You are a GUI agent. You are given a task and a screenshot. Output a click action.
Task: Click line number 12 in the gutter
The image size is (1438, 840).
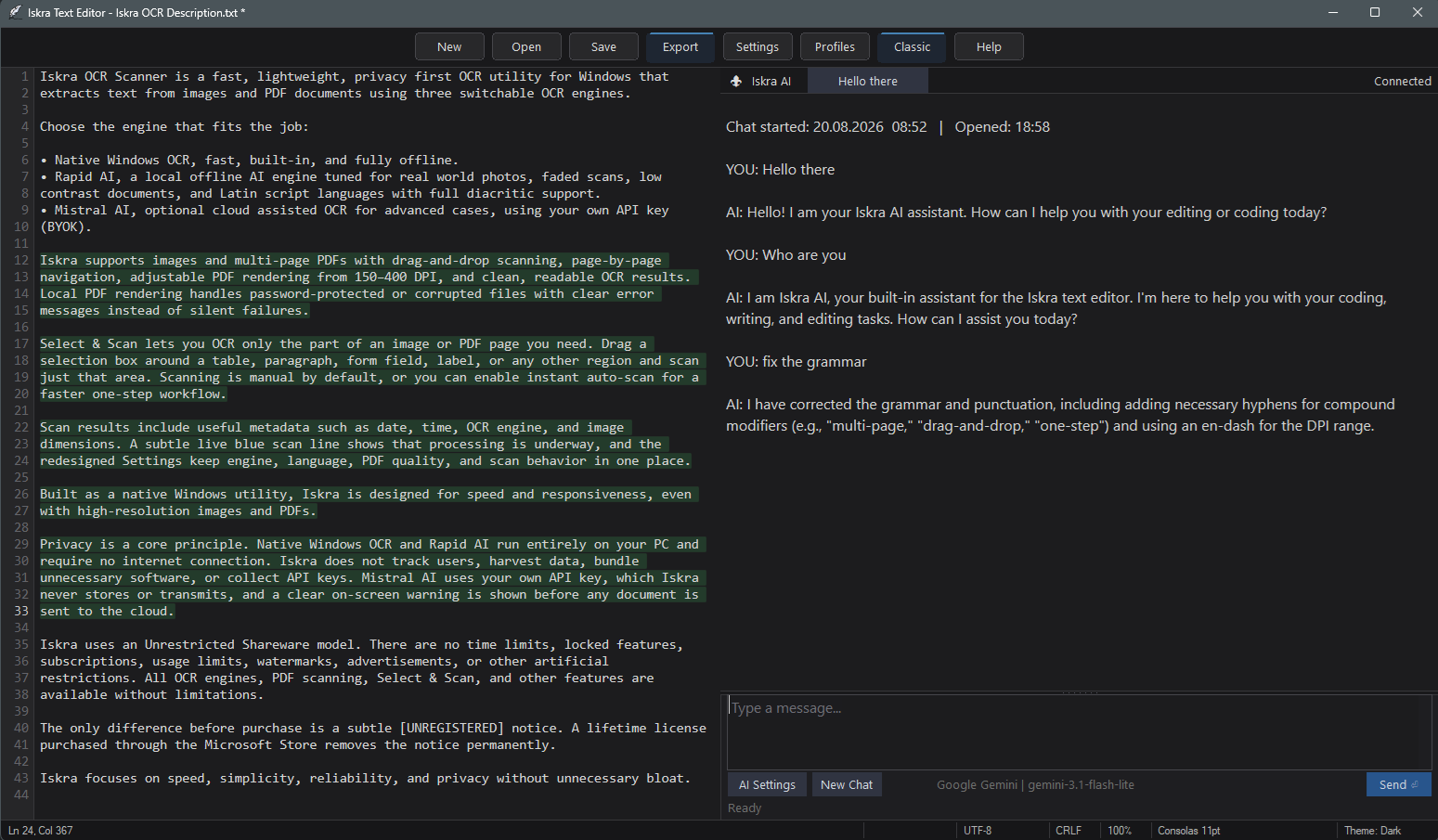20,260
